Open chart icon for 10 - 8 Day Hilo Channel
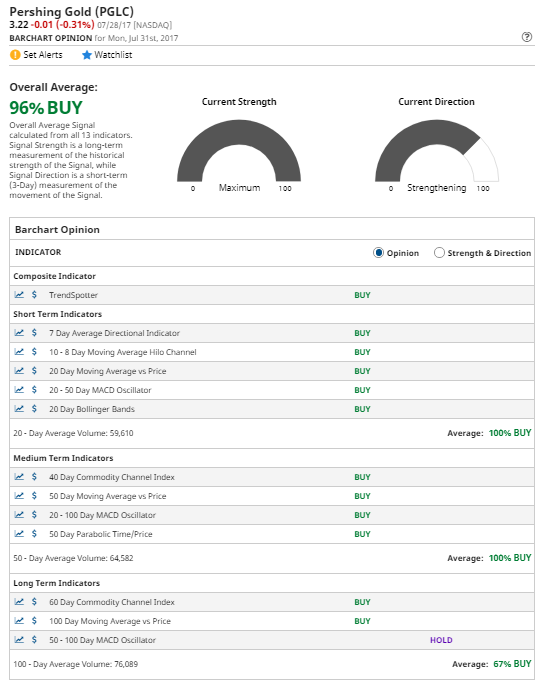The height and width of the screenshot is (685, 542). [19, 351]
